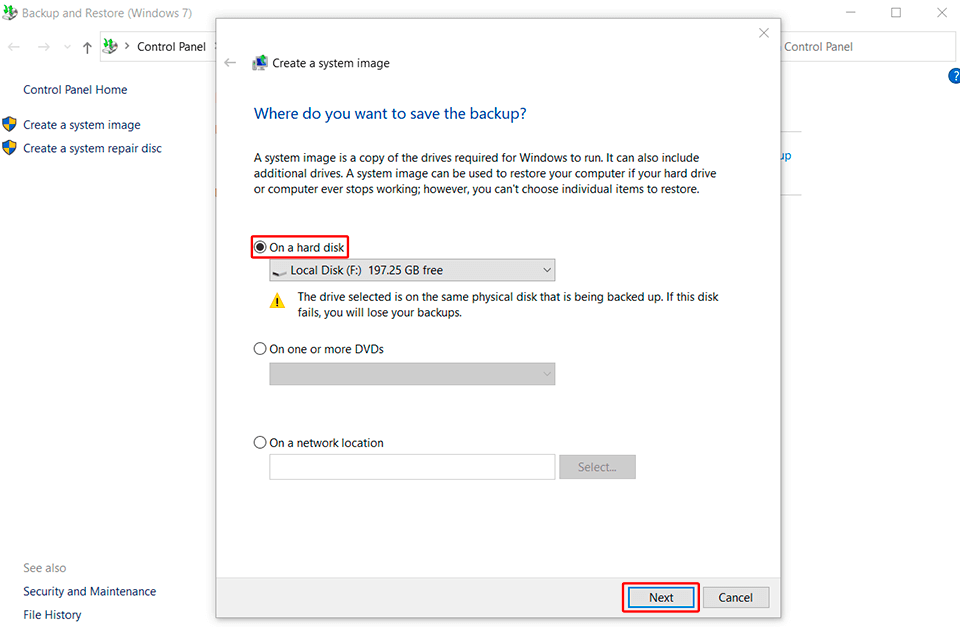Click the Create a system image wizard icon
Image resolution: width=960 pixels, height=640 pixels.
(x=260, y=62)
